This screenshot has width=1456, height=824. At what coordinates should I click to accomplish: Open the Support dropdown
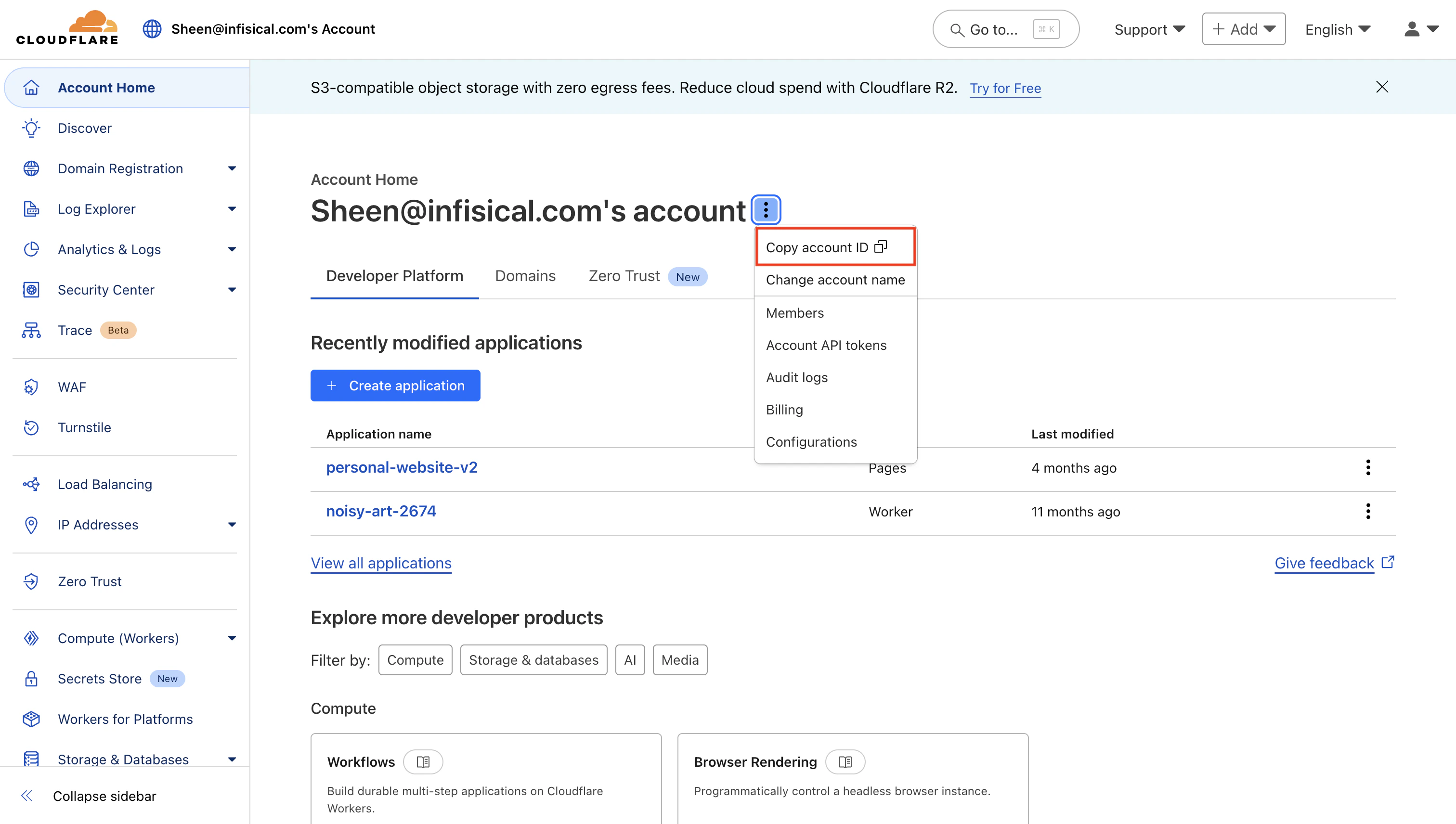(x=1149, y=29)
